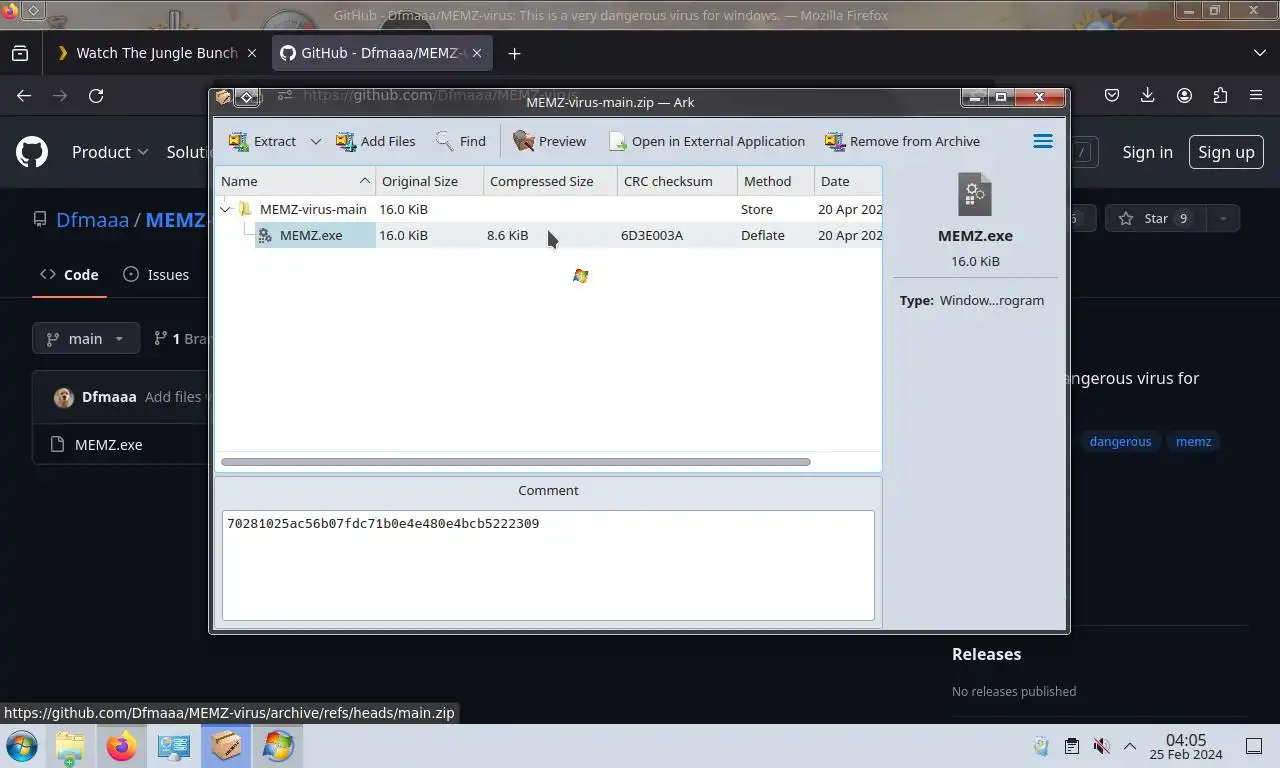
Task: Click muted volume icon in tray
Action: 1101,746
